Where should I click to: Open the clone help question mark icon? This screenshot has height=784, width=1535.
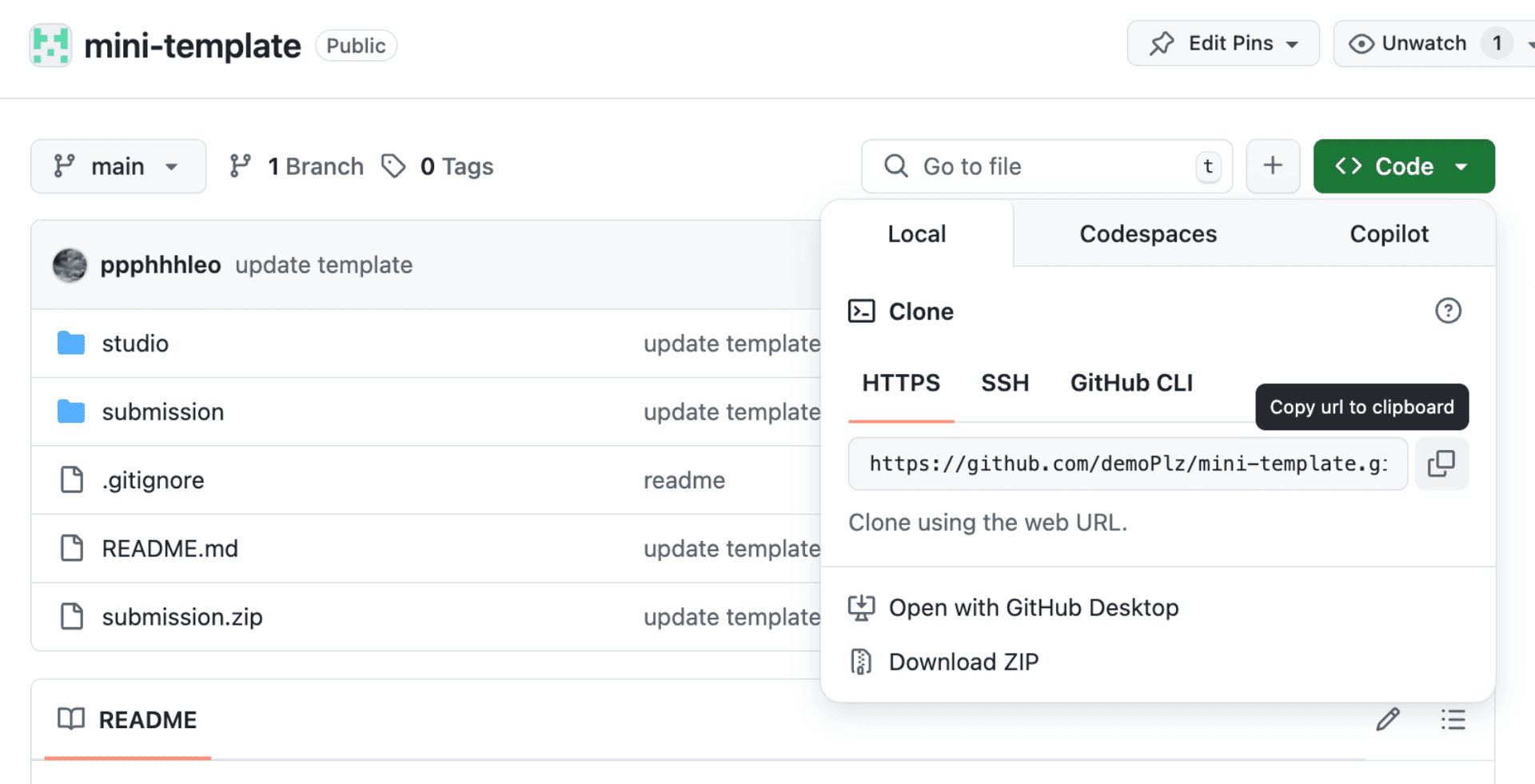click(1448, 311)
